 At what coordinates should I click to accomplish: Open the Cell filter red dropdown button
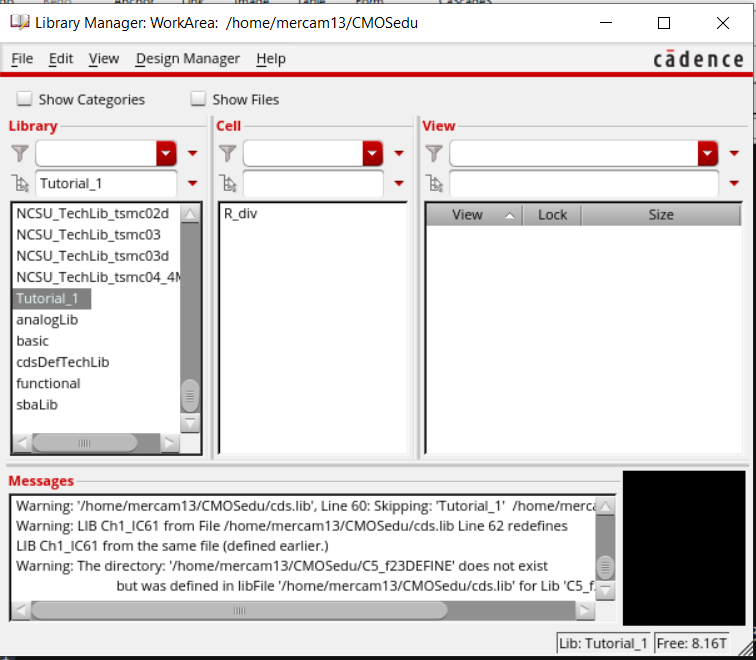click(372, 153)
